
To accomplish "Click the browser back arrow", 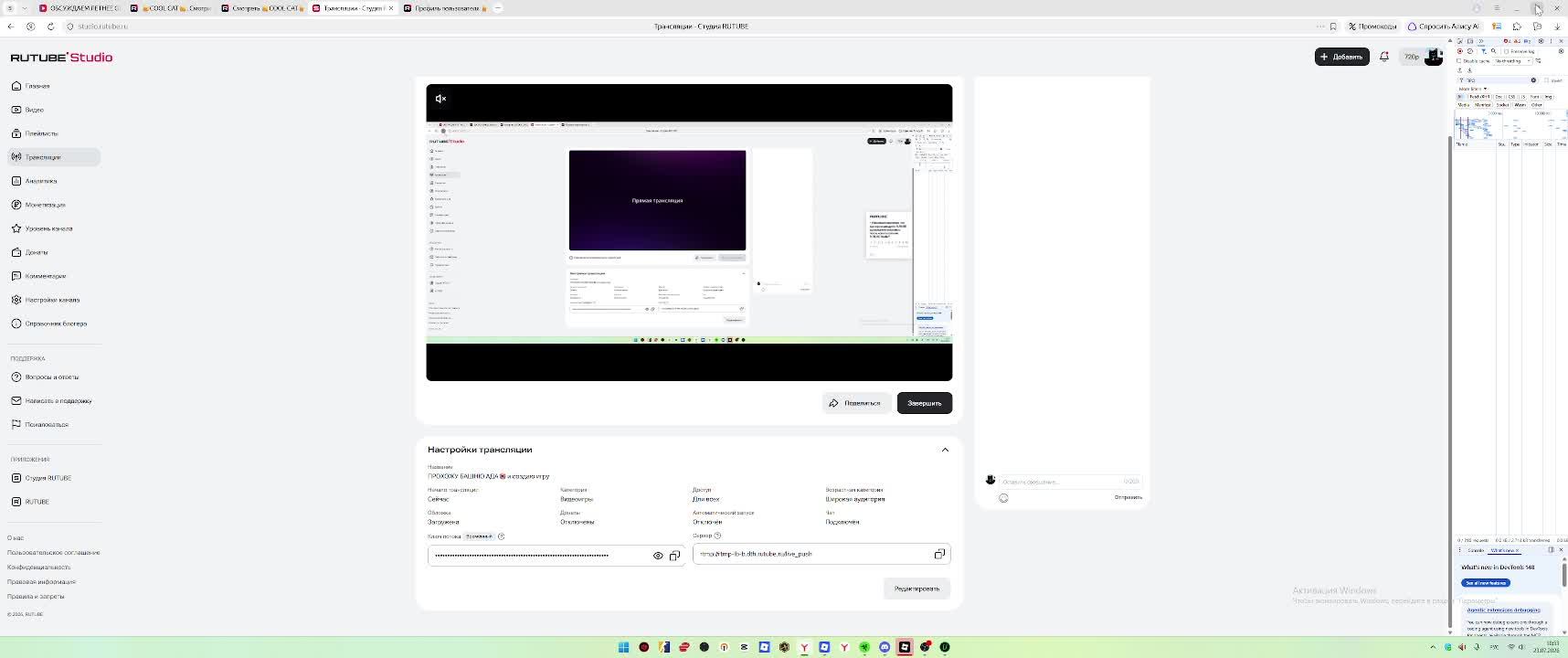I will pos(10,27).
